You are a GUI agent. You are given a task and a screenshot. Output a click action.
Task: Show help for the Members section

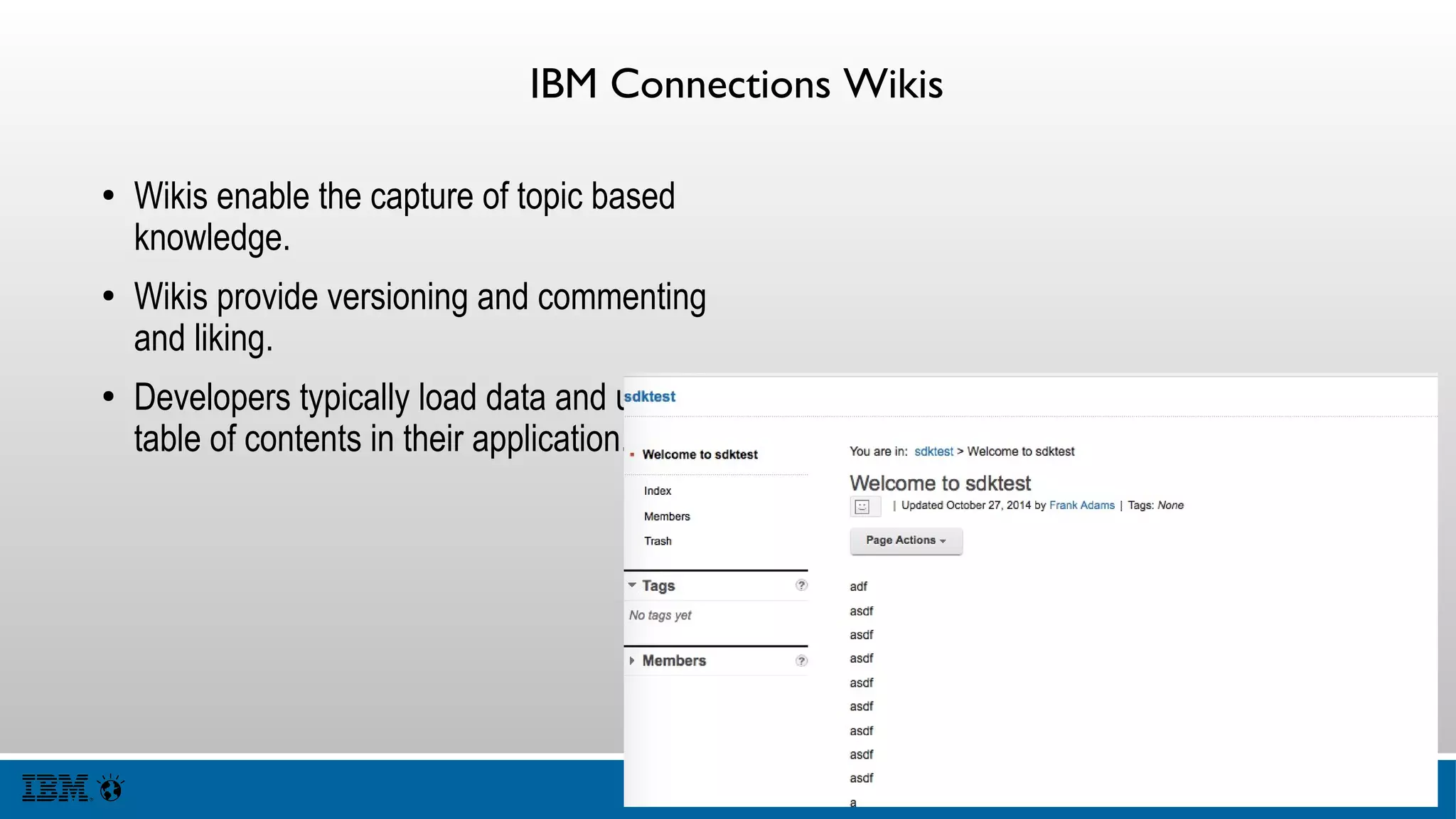[801, 660]
